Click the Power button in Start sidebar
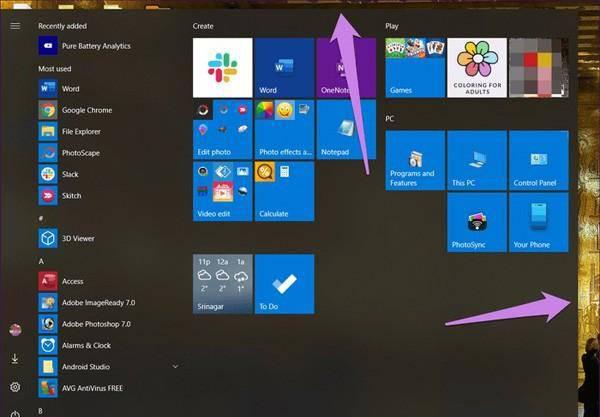 [15, 414]
